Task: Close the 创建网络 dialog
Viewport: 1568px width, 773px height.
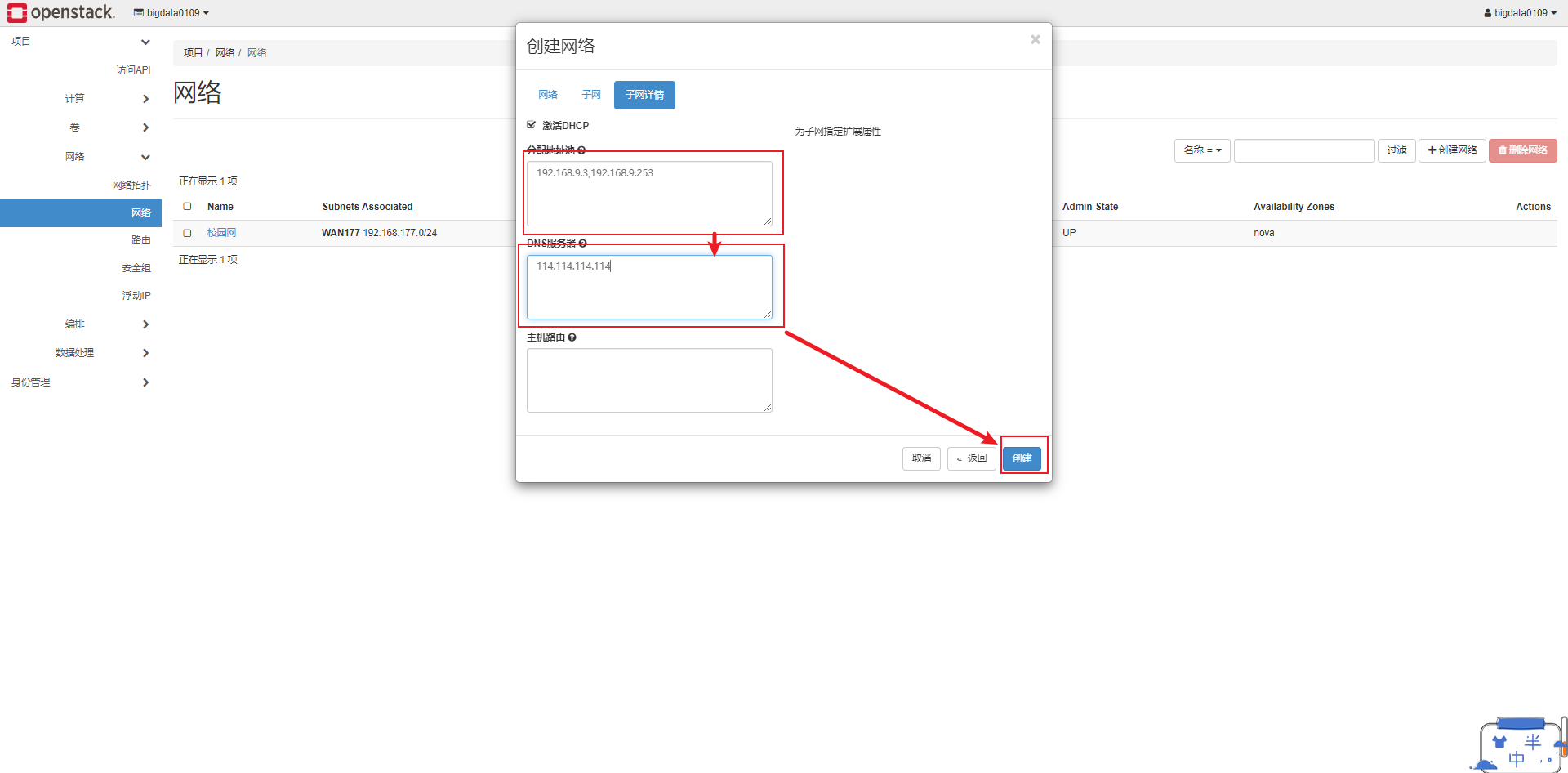Action: point(1035,40)
